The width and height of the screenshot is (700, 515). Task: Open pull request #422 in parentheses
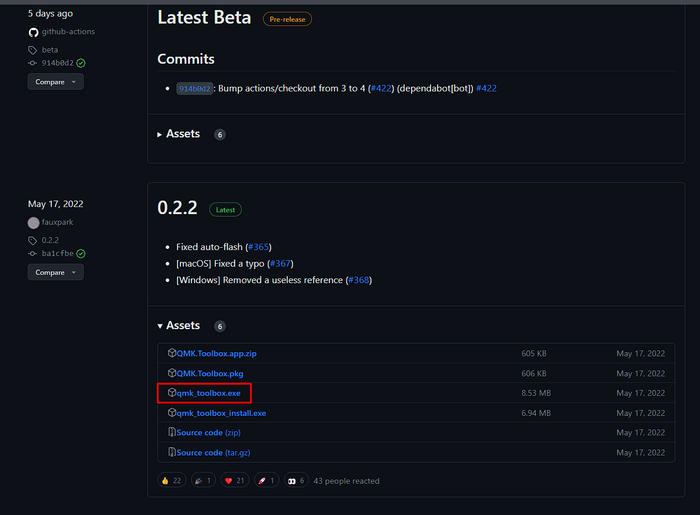click(381, 88)
